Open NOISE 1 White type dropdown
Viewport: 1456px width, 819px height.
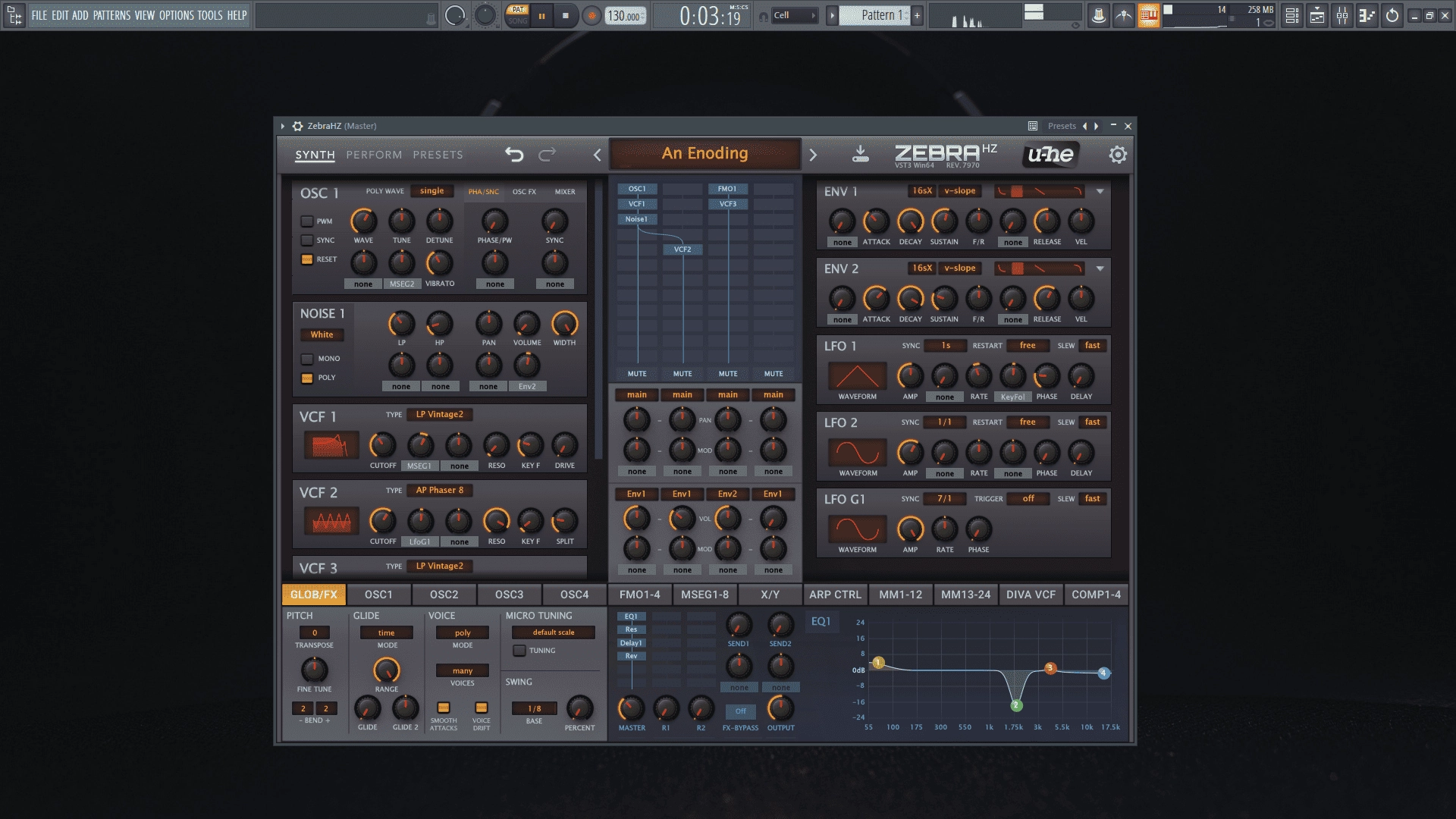pyautogui.click(x=322, y=334)
